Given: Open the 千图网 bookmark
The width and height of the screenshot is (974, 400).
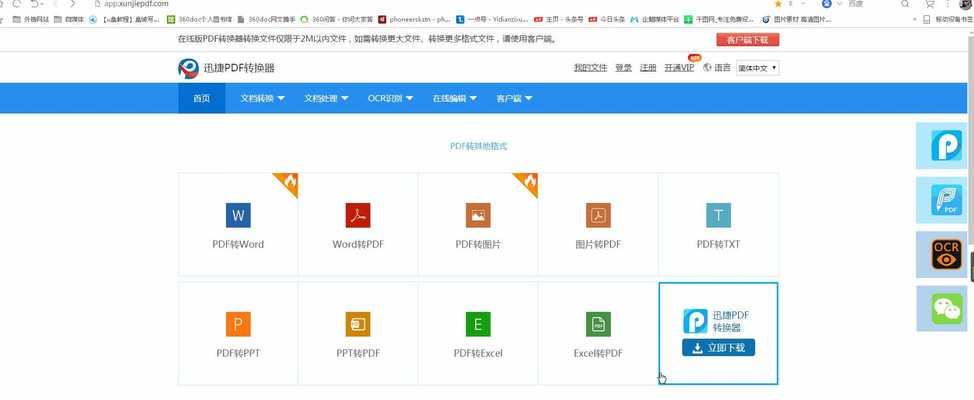Looking at the screenshot, I should click(x=719, y=19).
